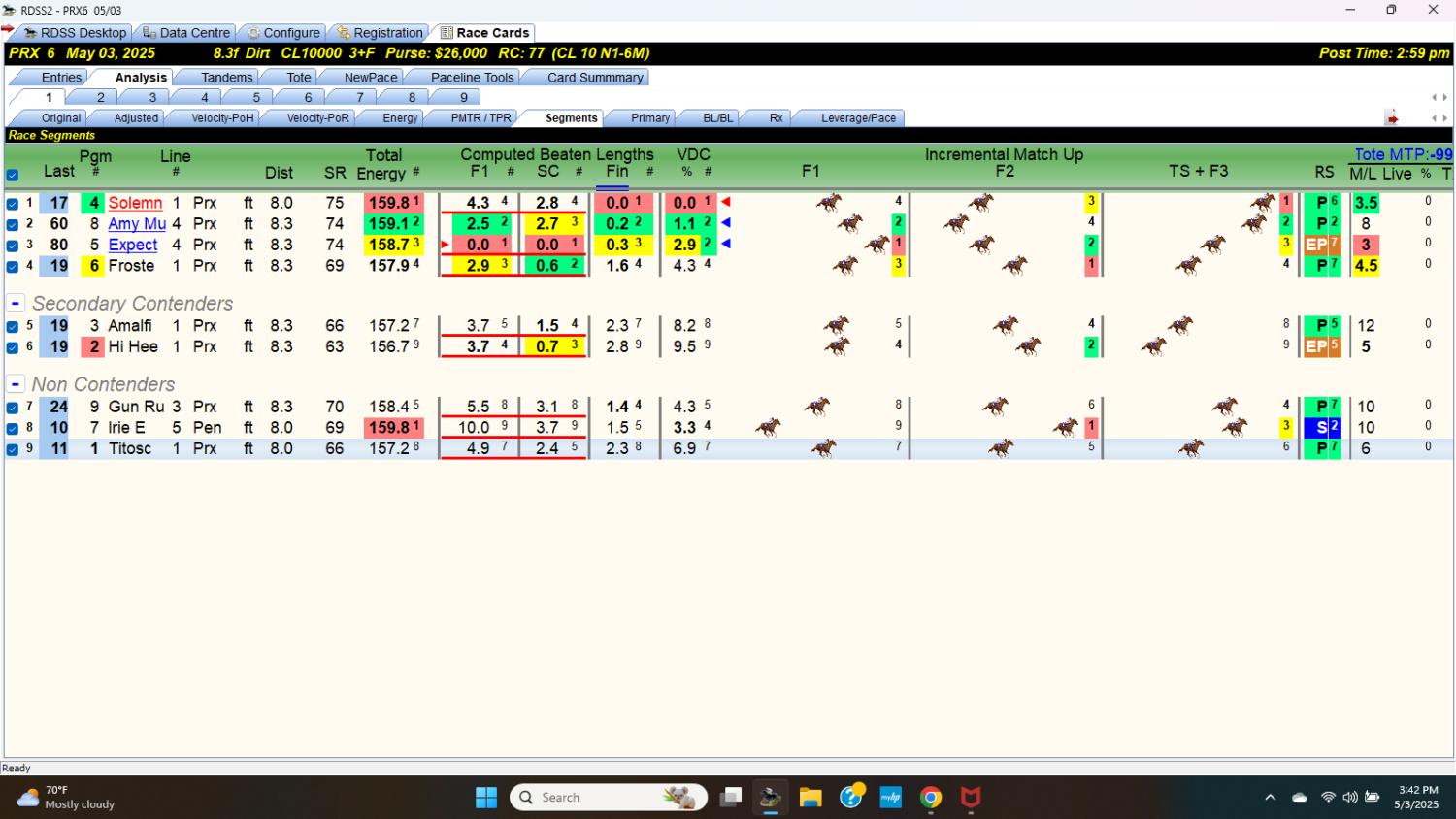Viewport: 1456px width, 819px height.
Task: Uncheck the checkbox for Solemn
Action: point(13,204)
